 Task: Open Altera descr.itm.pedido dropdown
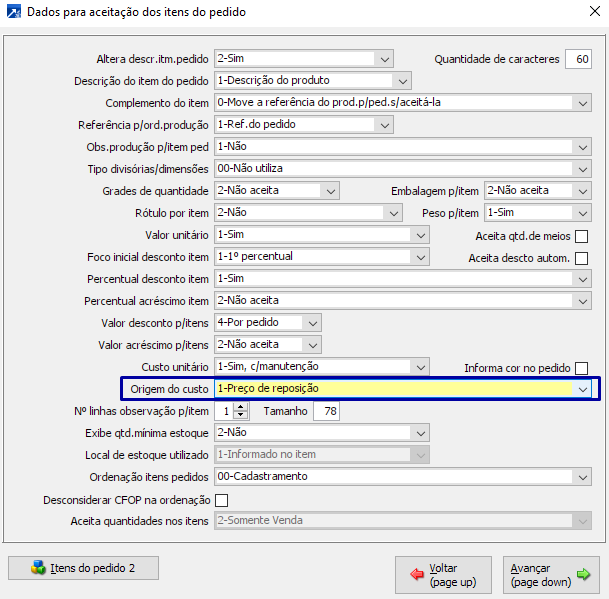[x=385, y=59]
